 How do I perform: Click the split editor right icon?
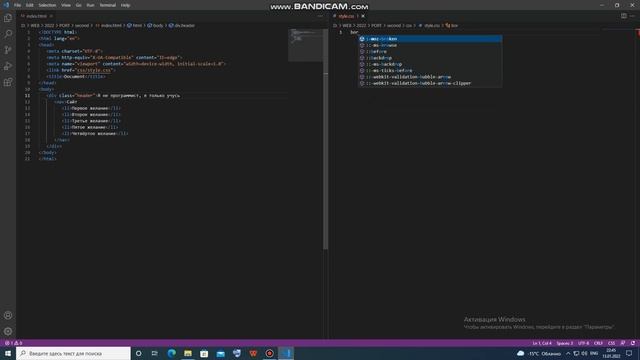[x=624, y=16]
